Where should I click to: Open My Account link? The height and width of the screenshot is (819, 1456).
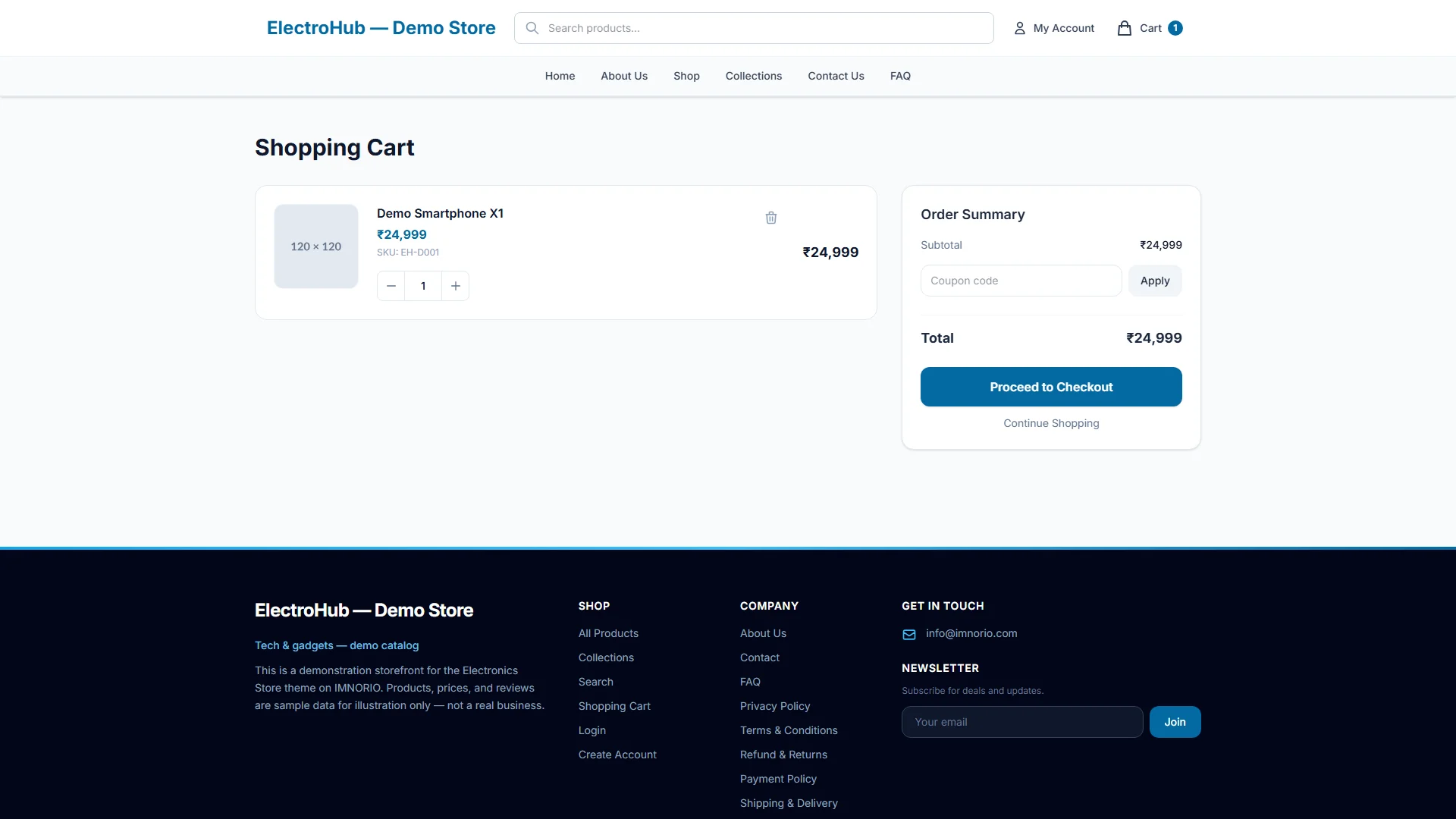1063,28
